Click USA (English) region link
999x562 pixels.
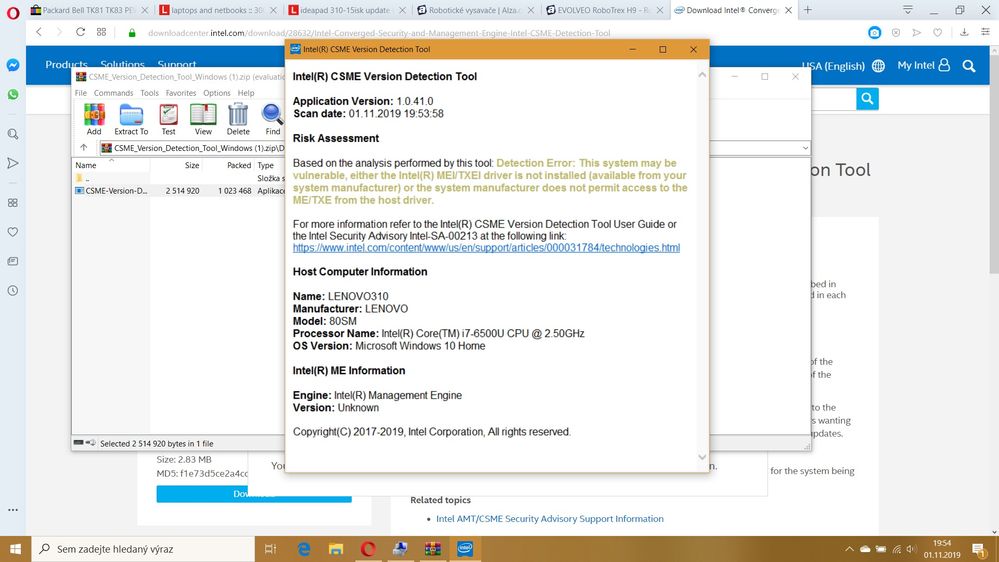pos(833,66)
